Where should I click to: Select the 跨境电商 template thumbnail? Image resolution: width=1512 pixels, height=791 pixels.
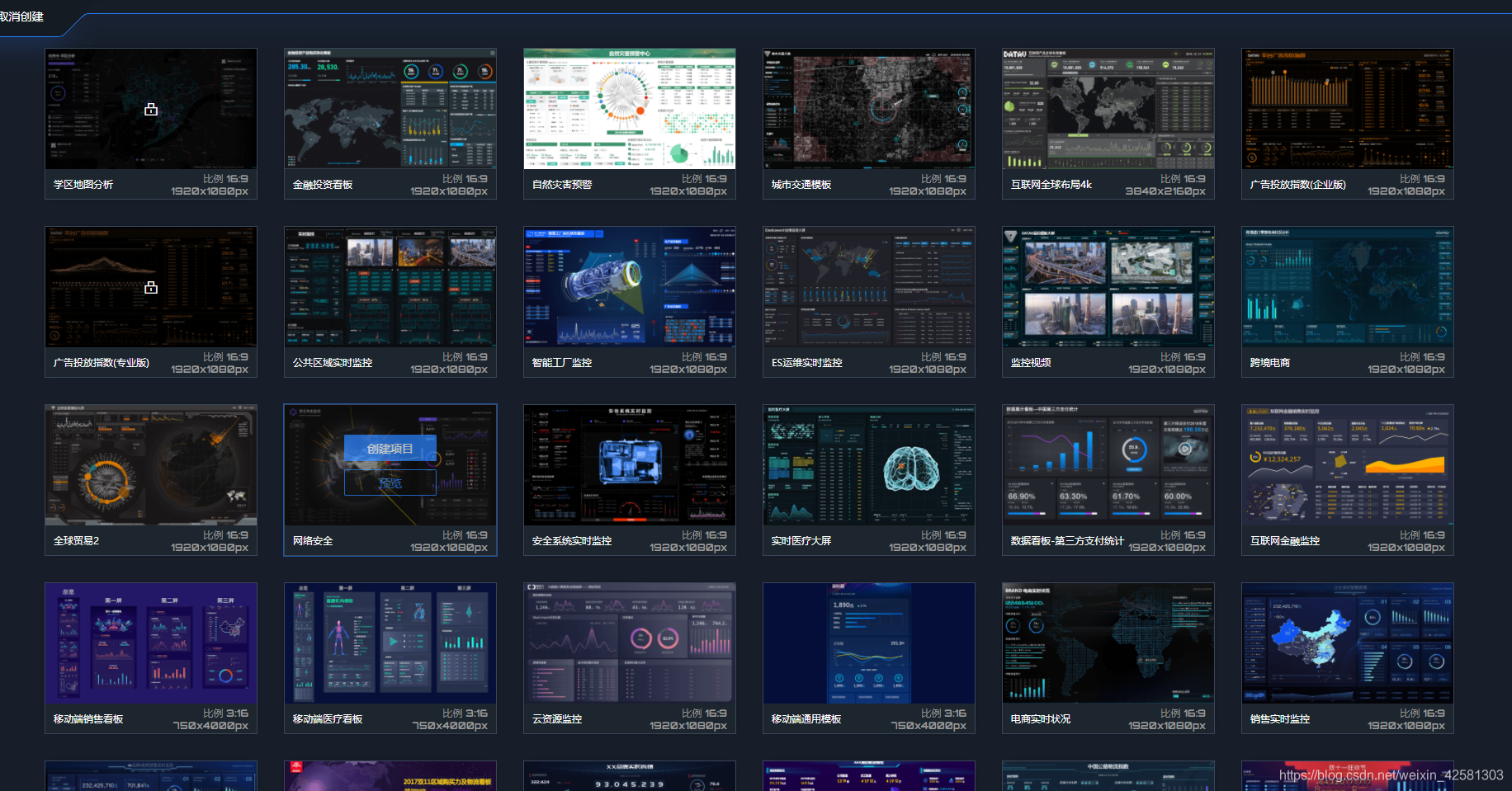[1348, 287]
